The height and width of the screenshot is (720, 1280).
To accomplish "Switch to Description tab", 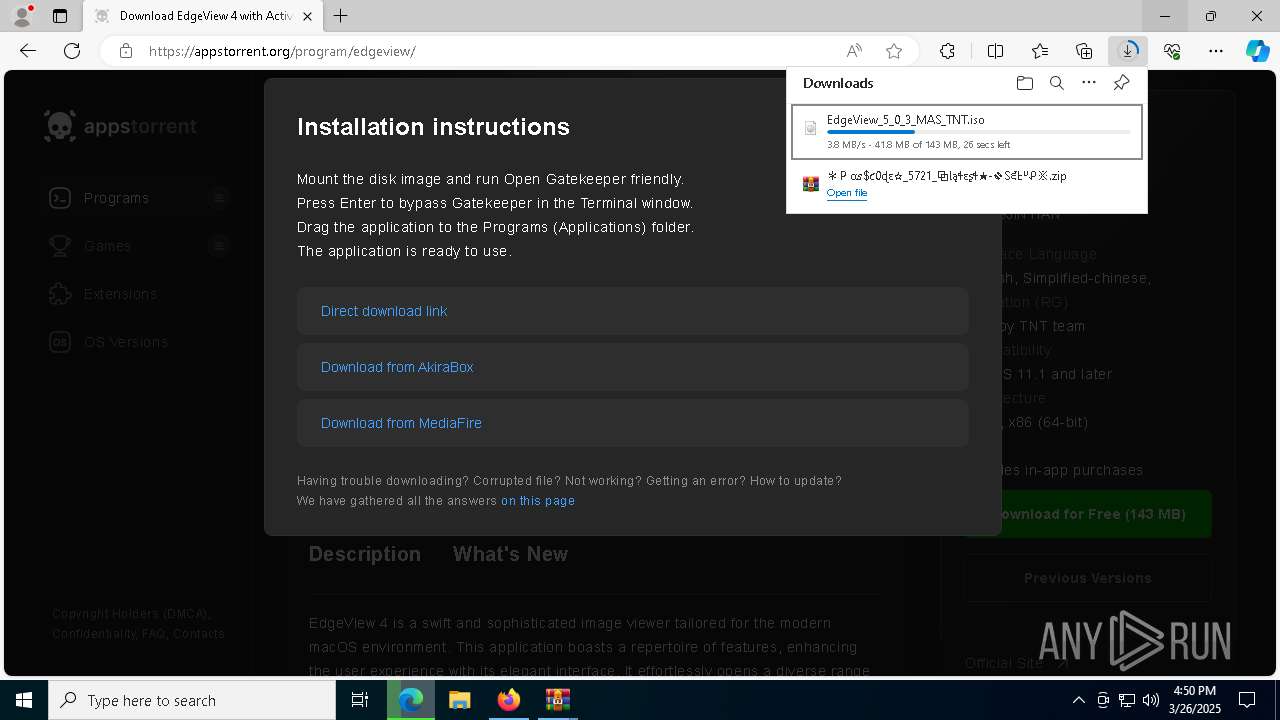I will coord(365,554).
